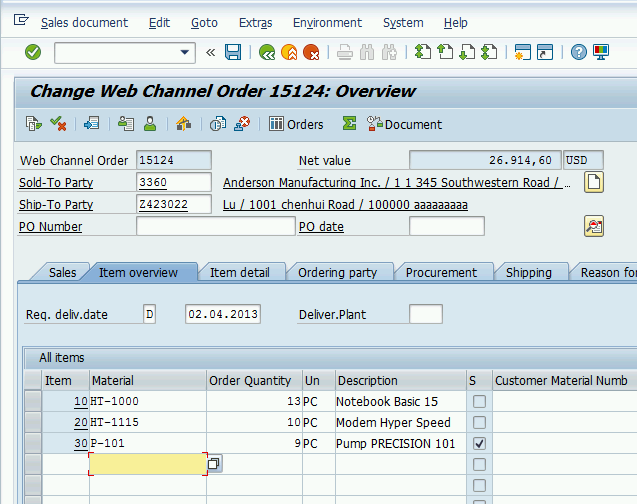The height and width of the screenshot is (504, 637).
Task: Open the Help menu
Action: pyautogui.click(x=455, y=23)
